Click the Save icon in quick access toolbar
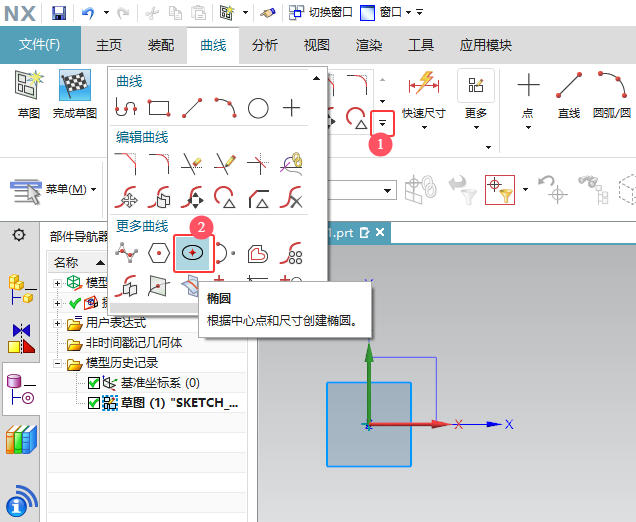The width and height of the screenshot is (636, 522). (x=59, y=13)
